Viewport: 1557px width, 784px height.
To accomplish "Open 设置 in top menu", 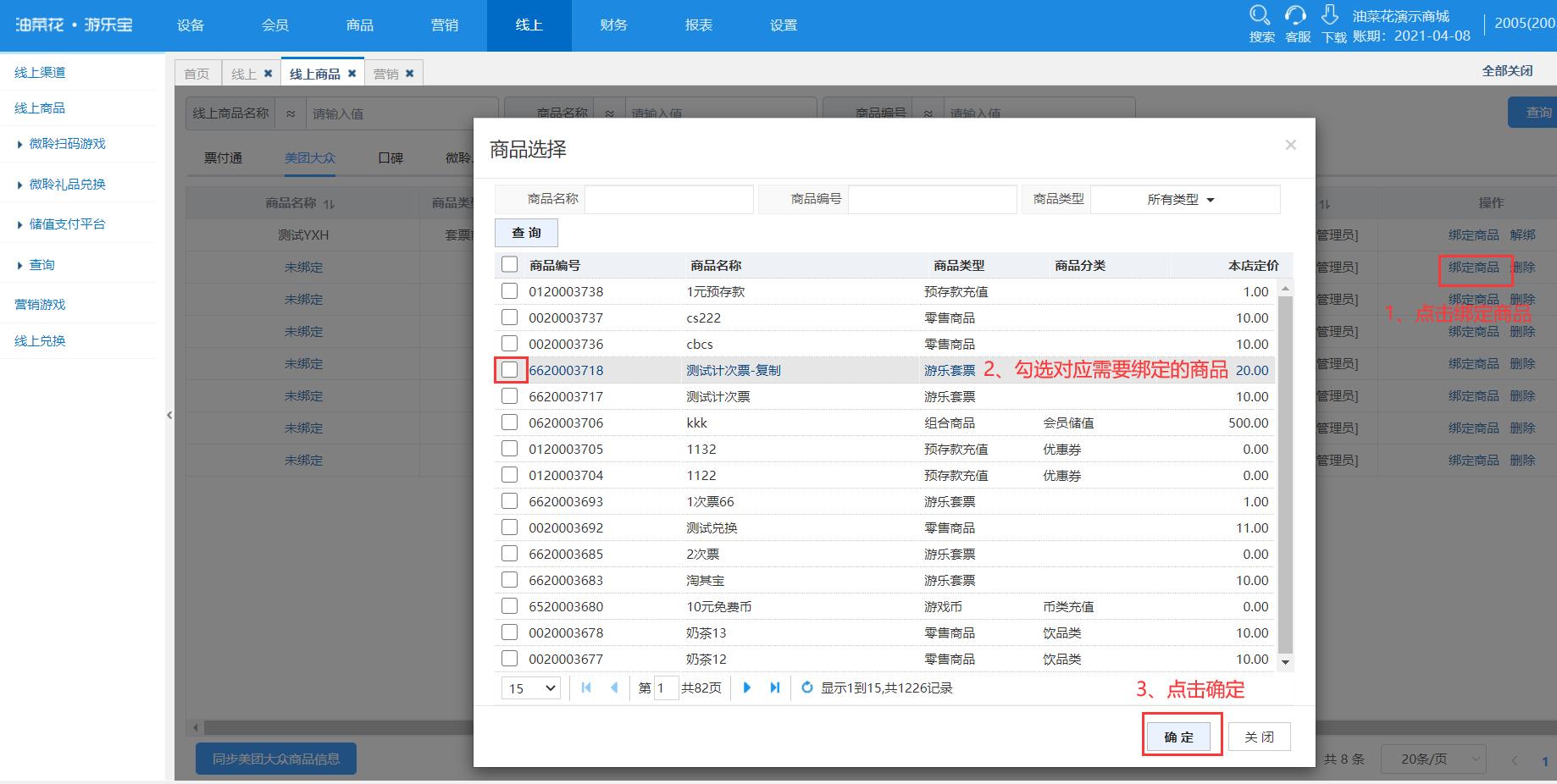I will 784,25.
